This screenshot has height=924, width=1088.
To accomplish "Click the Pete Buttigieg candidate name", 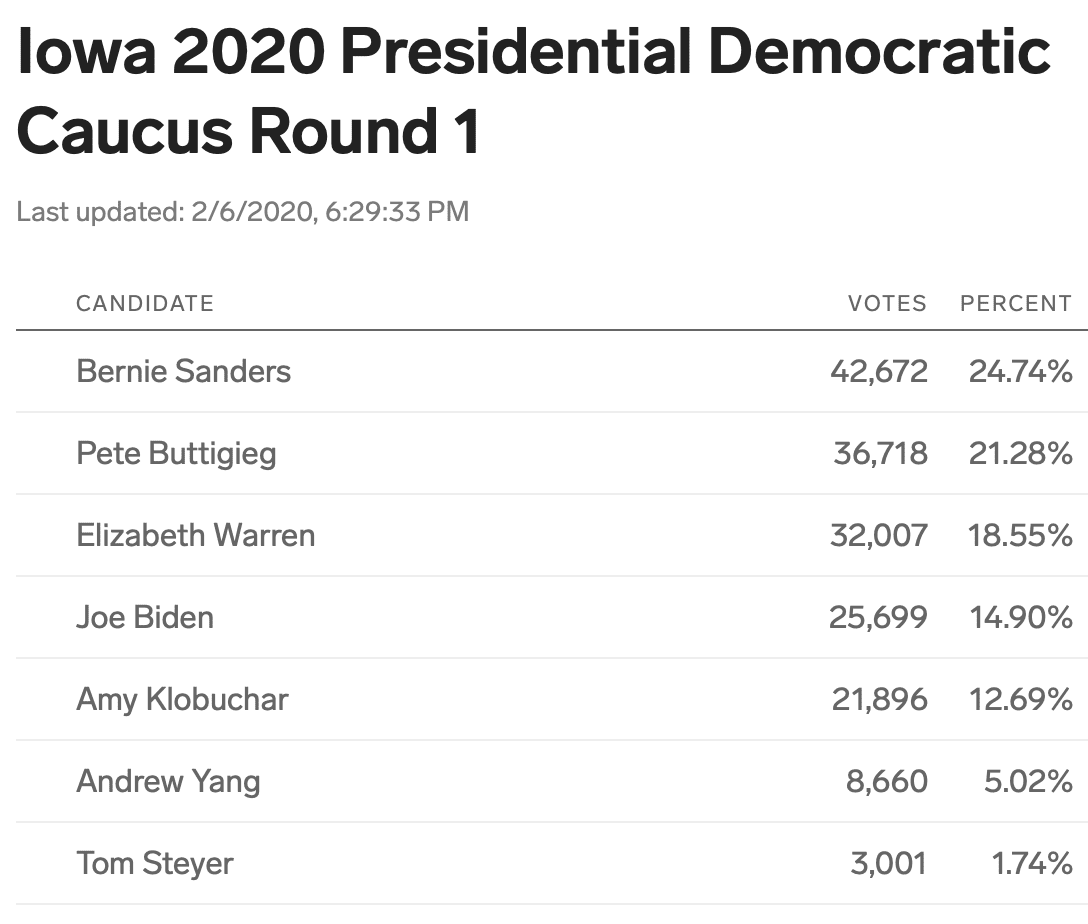I will 176,454.
